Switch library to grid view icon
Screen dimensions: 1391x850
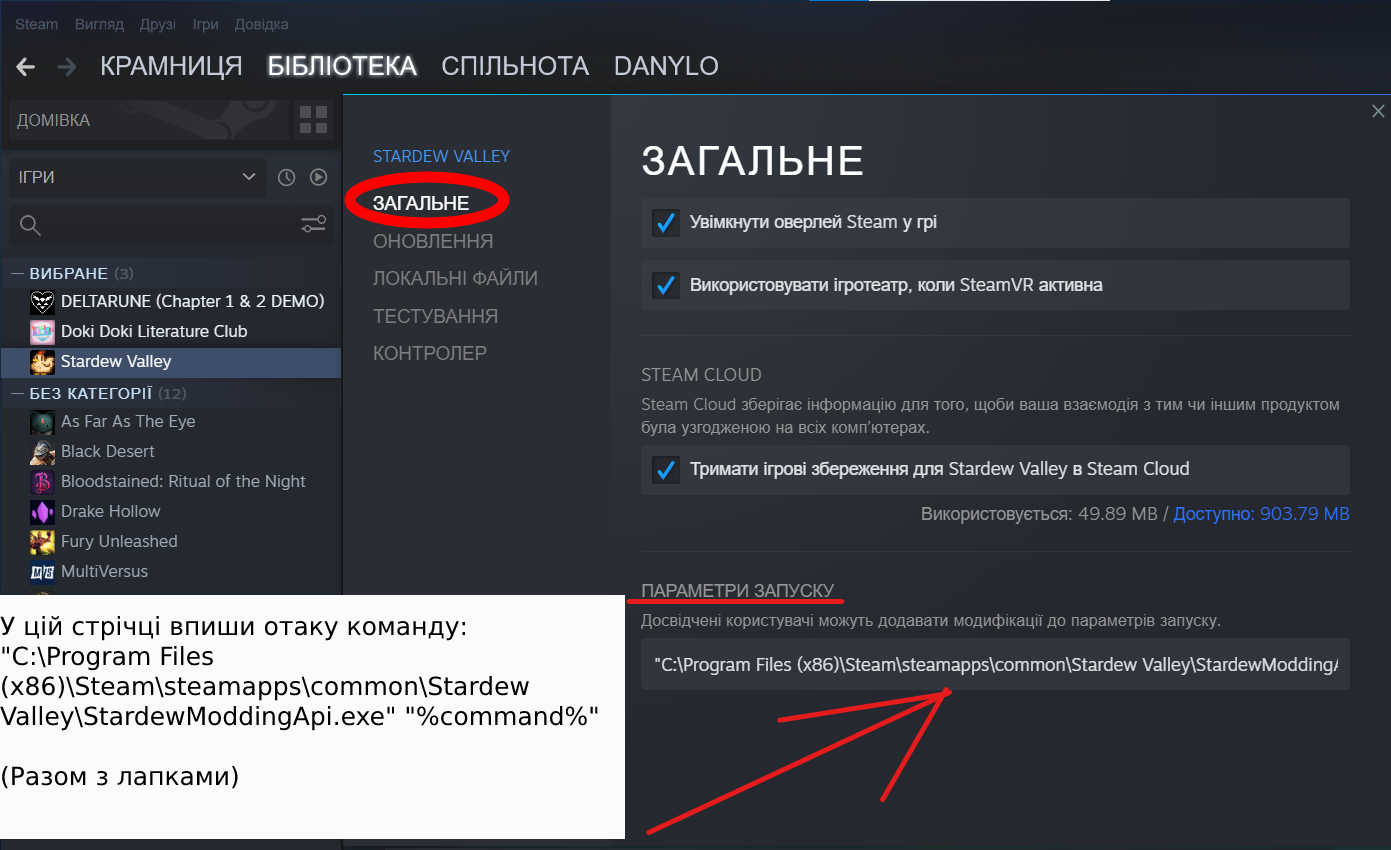(x=314, y=120)
